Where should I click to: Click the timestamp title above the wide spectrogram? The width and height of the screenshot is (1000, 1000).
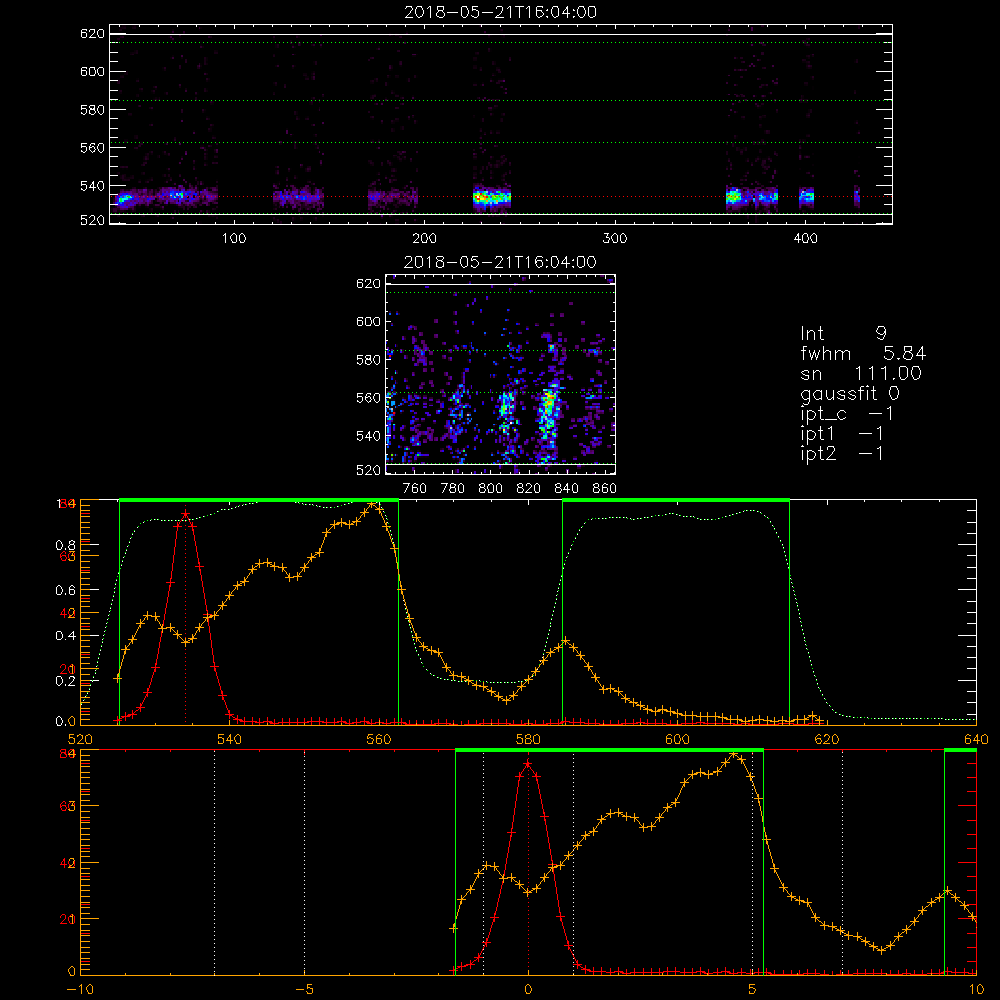click(501, 12)
